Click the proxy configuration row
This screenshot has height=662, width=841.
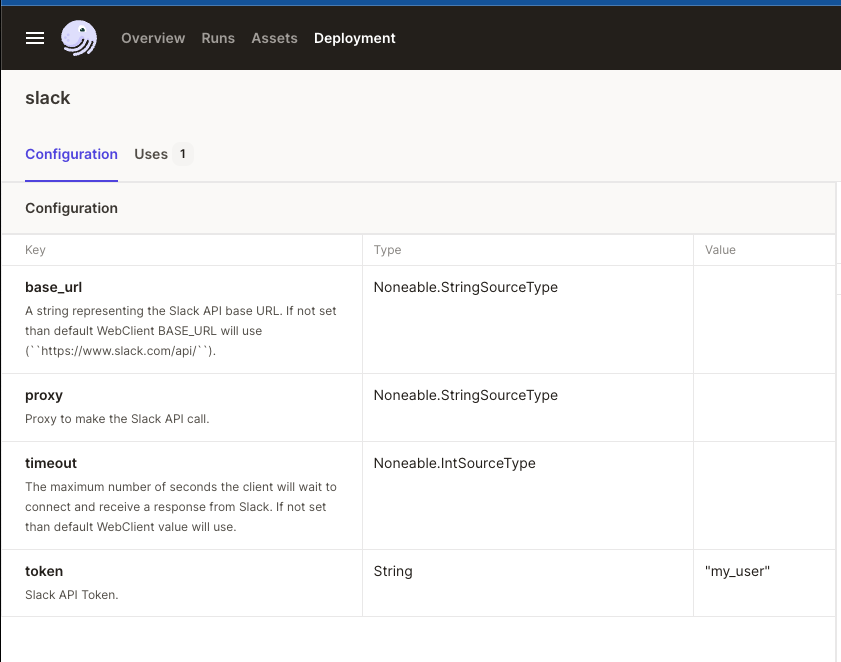44,395
